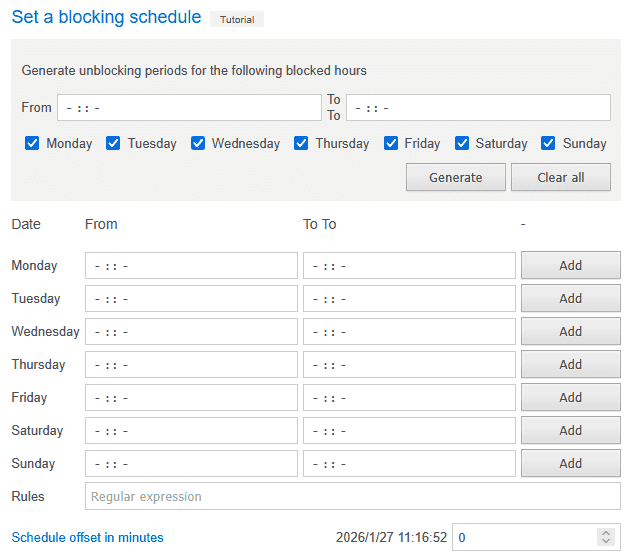Focus the Rules regular expression field
Image resolution: width=629 pixels, height=557 pixels.
352,496
